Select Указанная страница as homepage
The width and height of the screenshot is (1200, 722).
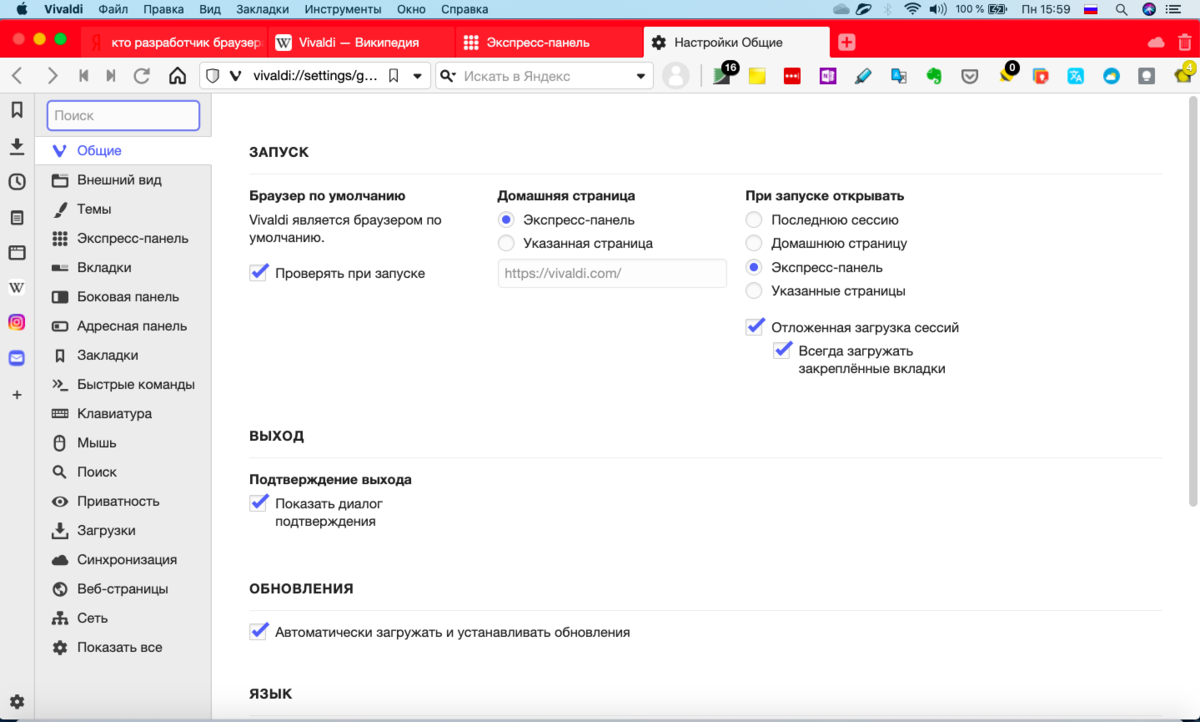(506, 243)
